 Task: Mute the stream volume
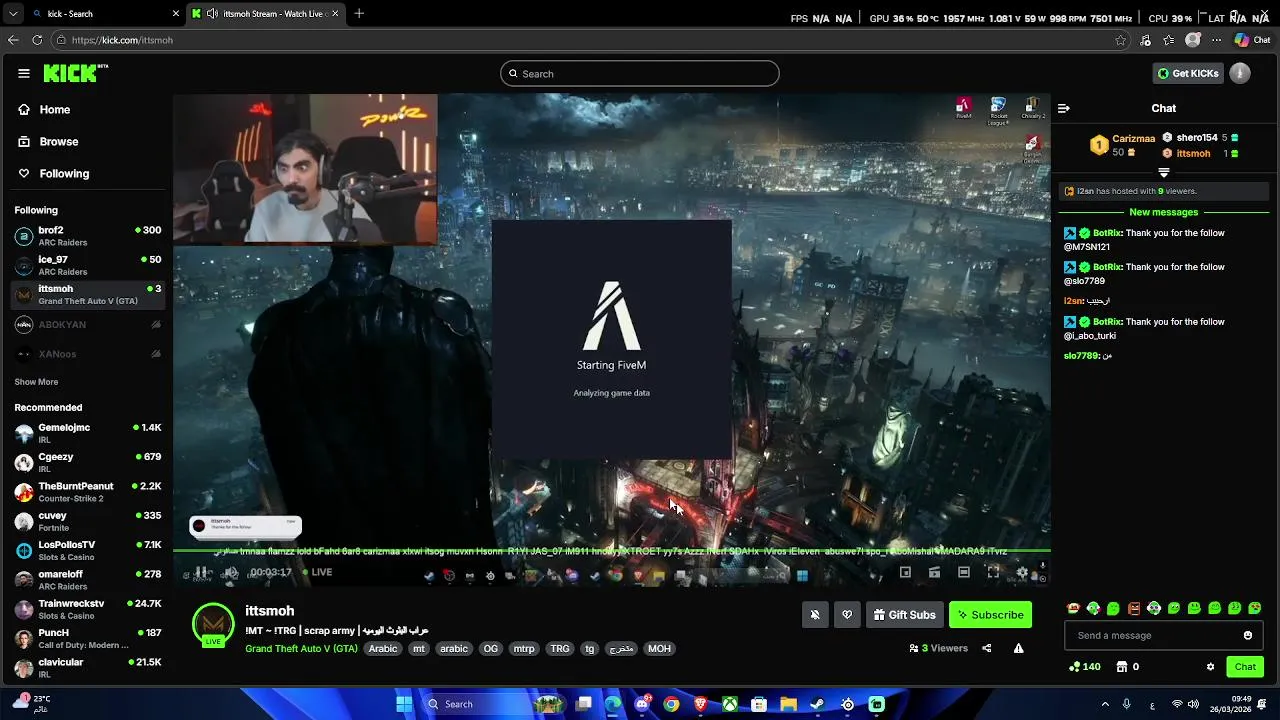(x=231, y=572)
